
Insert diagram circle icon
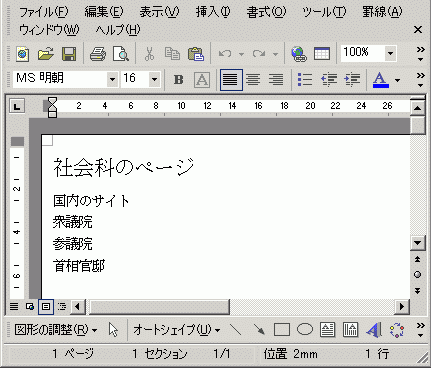click(397, 330)
